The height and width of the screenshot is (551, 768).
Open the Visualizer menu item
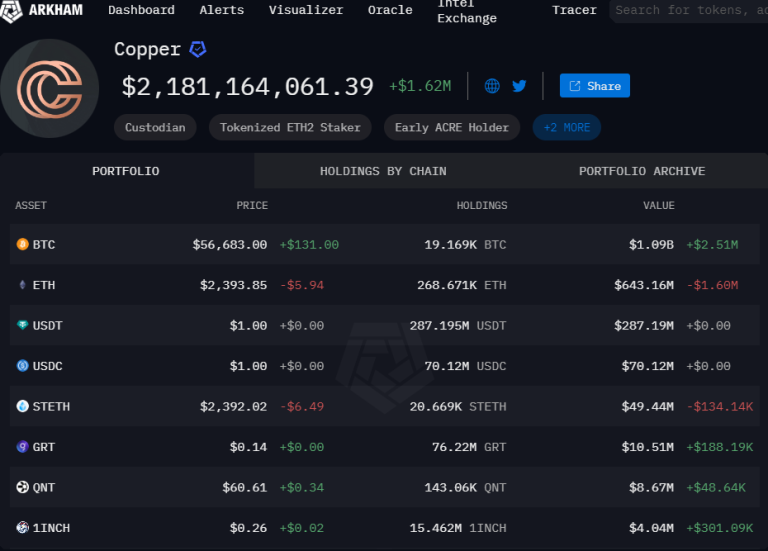pyautogui.click(x=306, y=10)
